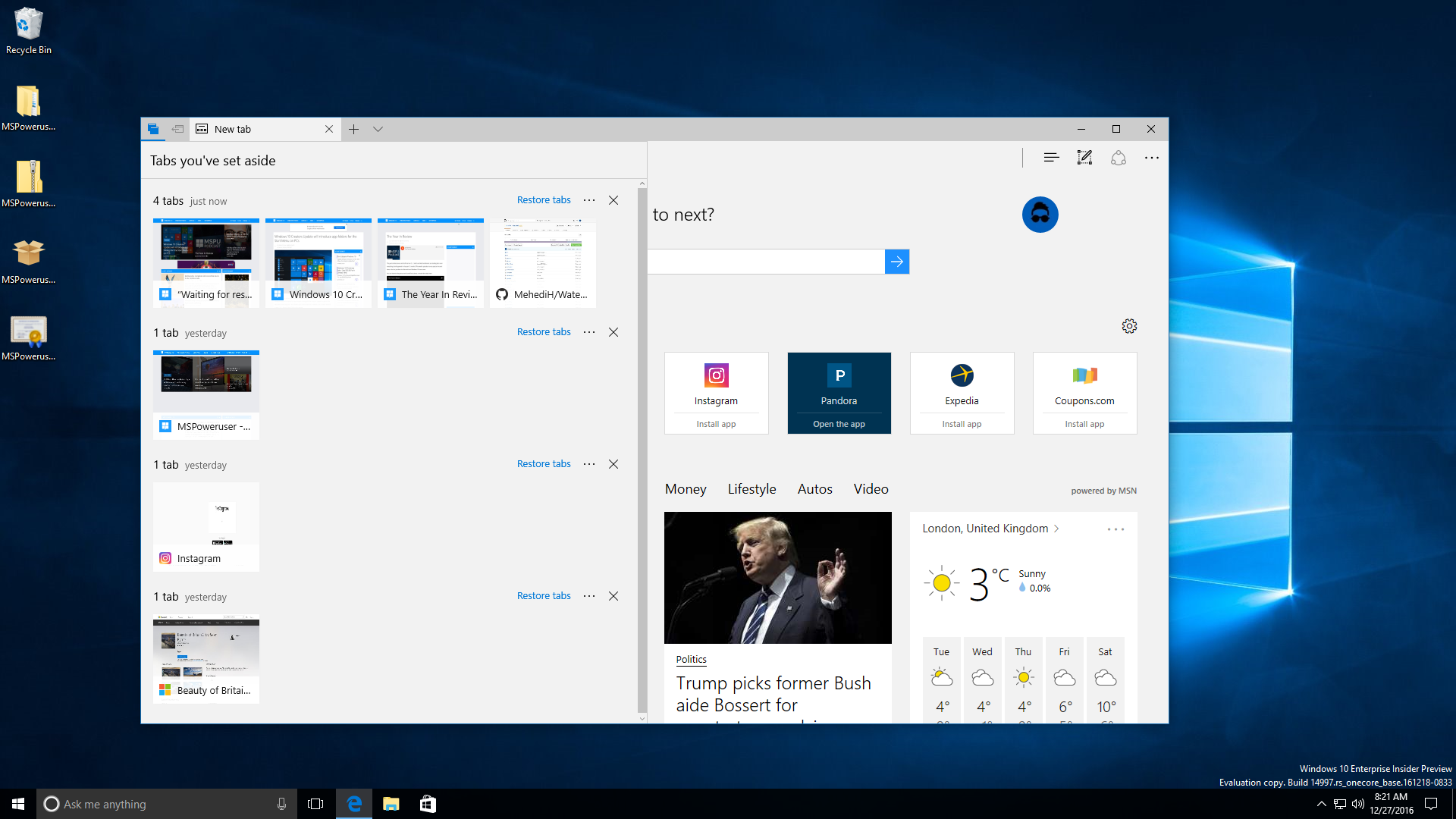Open the Windows 10 Cr... tab thumbnail
This screenshot has width=1456, height=819.
pos(318,262)
